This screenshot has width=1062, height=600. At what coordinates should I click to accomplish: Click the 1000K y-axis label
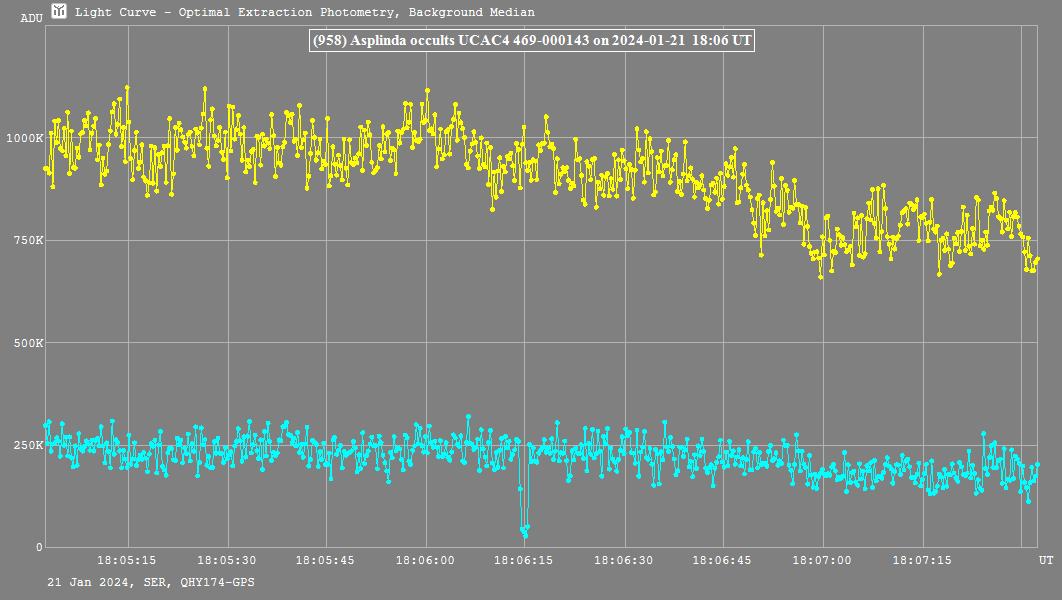coord(25,138)
